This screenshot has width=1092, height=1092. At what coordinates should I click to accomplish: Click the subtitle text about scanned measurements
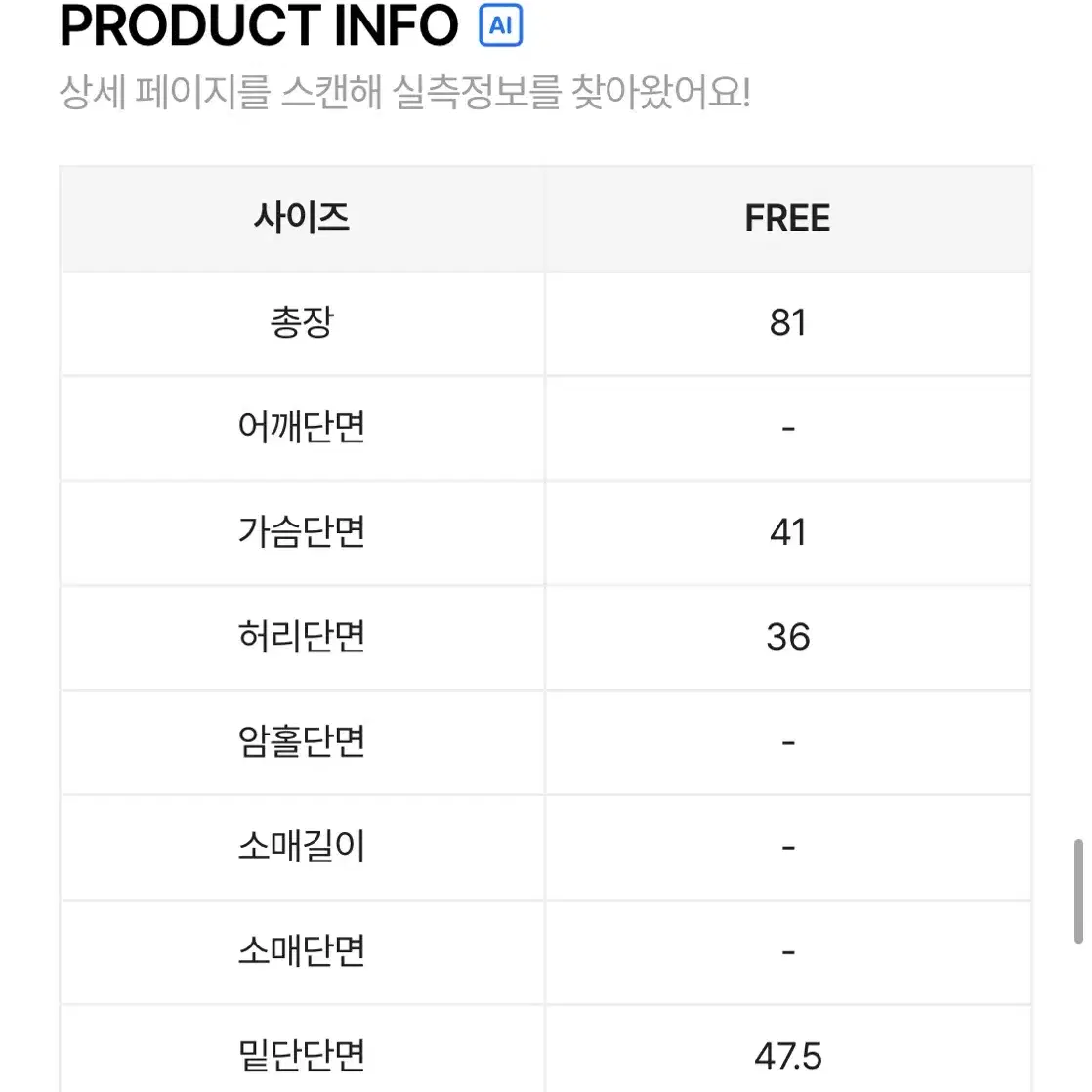click(x=404, y=92)
